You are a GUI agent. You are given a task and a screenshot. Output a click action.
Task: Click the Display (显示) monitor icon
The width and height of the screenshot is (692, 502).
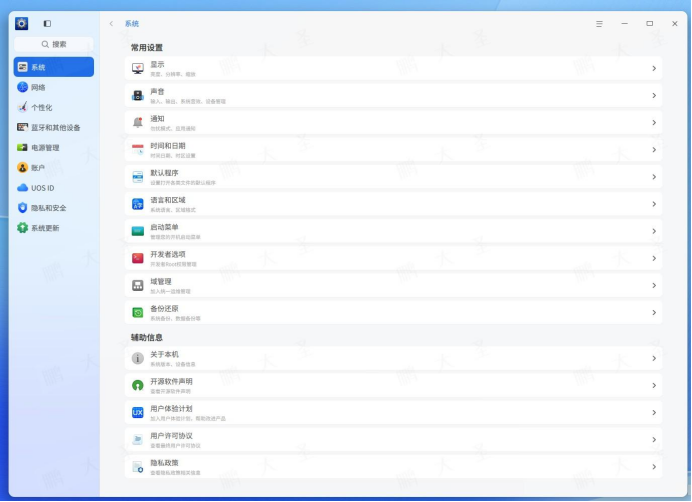coord(138,68)
